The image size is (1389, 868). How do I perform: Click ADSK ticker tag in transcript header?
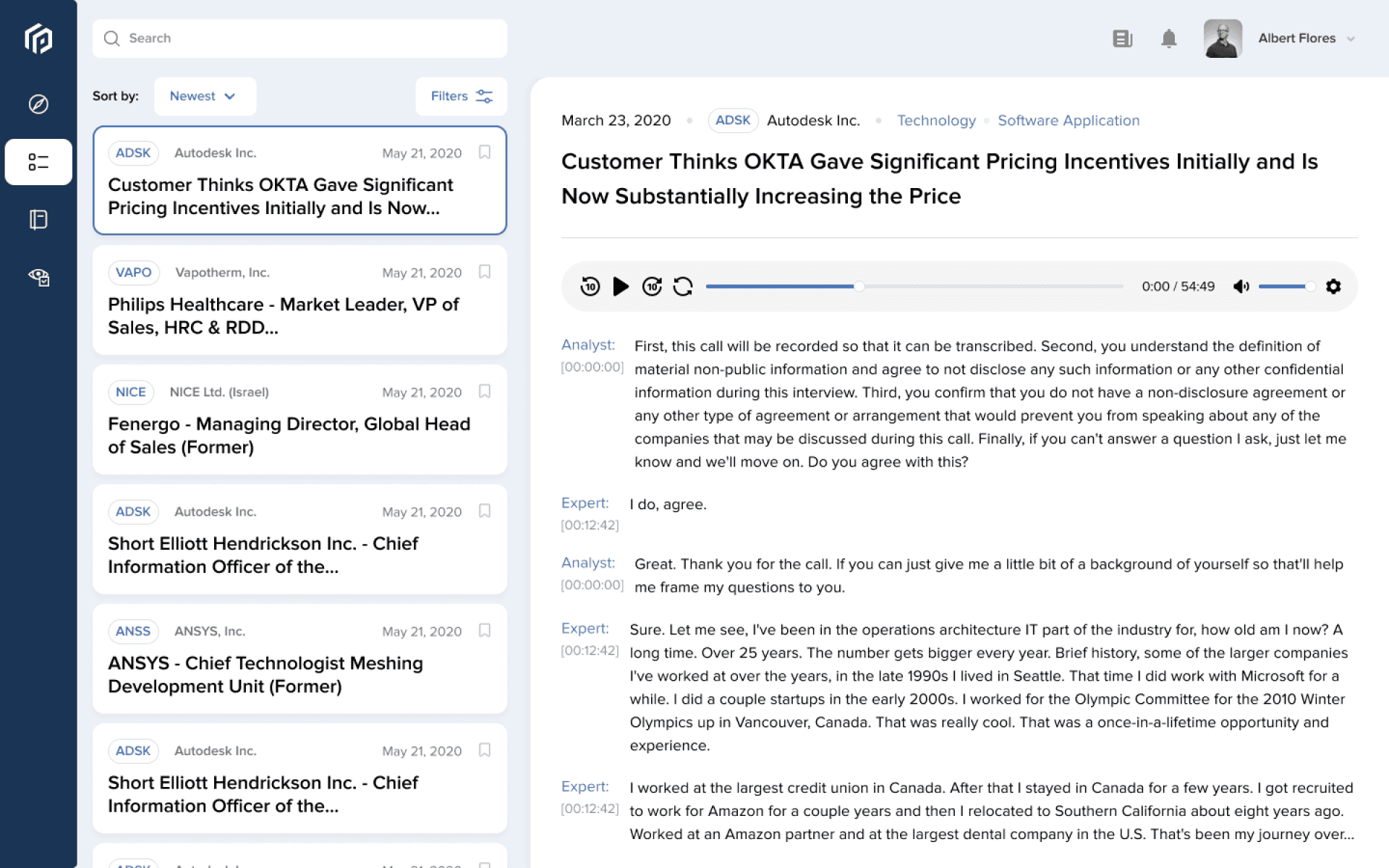[x=733, y=120]
